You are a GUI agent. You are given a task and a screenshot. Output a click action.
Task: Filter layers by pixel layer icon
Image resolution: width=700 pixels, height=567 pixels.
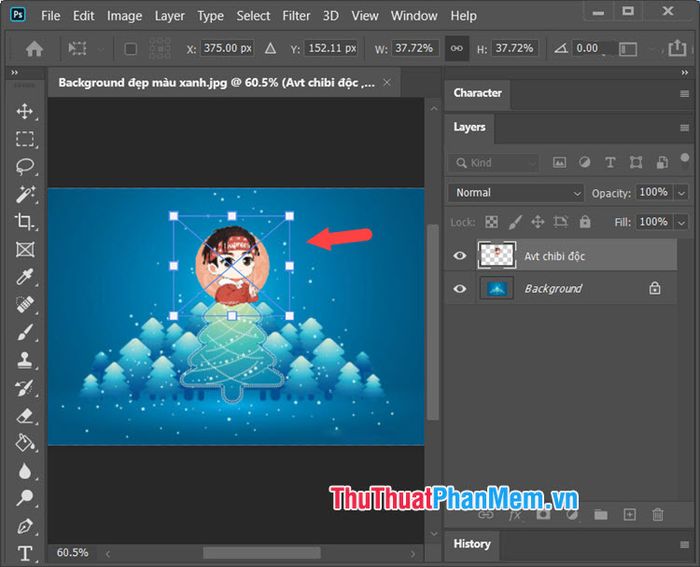[x=559, y=163]
